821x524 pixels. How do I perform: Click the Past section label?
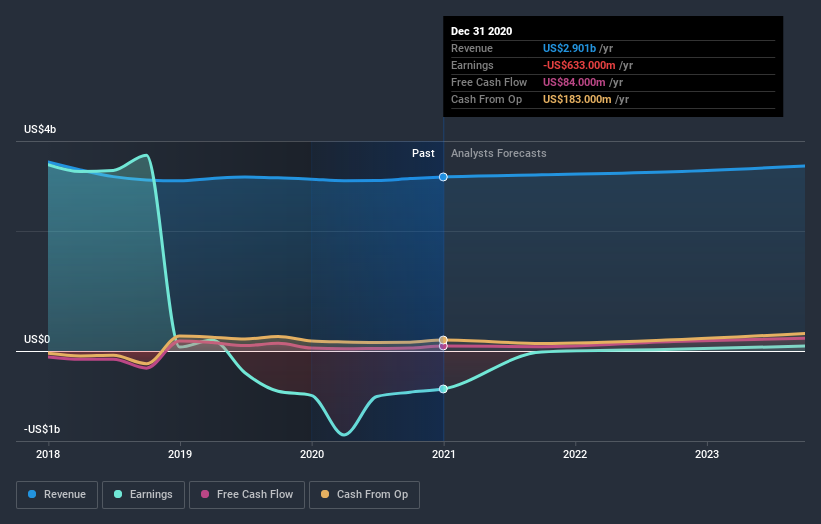point(423,153)
